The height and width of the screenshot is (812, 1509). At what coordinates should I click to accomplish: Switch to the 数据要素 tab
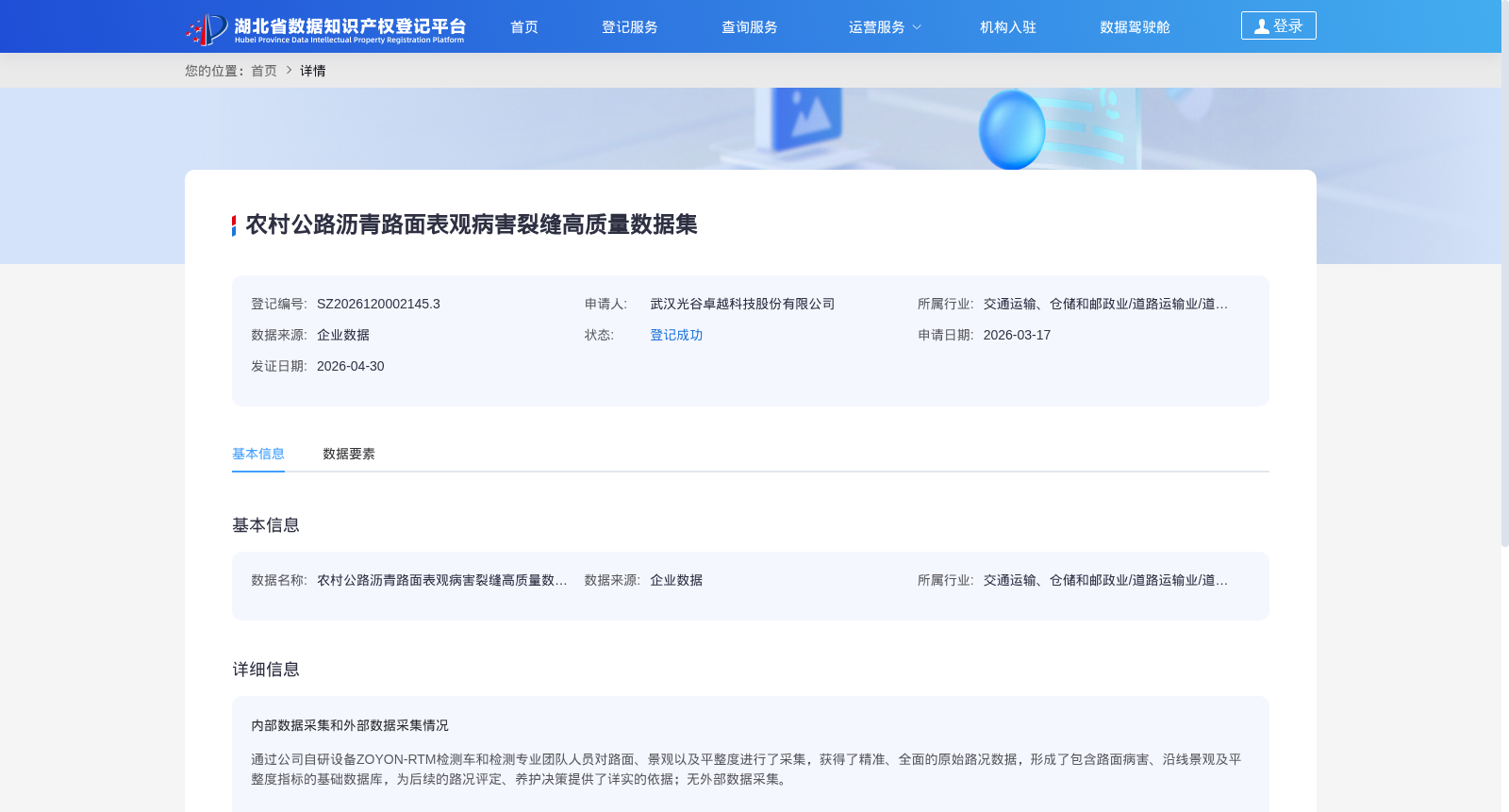coord(349,454)
